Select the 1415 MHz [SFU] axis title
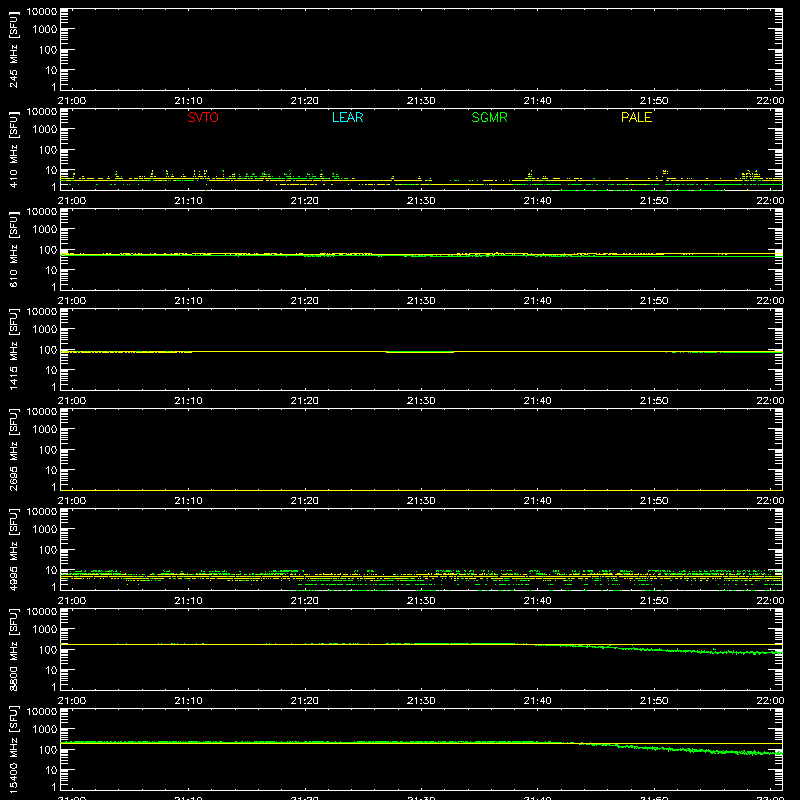This screenshot has width=800, height=800. coord(14,349)
